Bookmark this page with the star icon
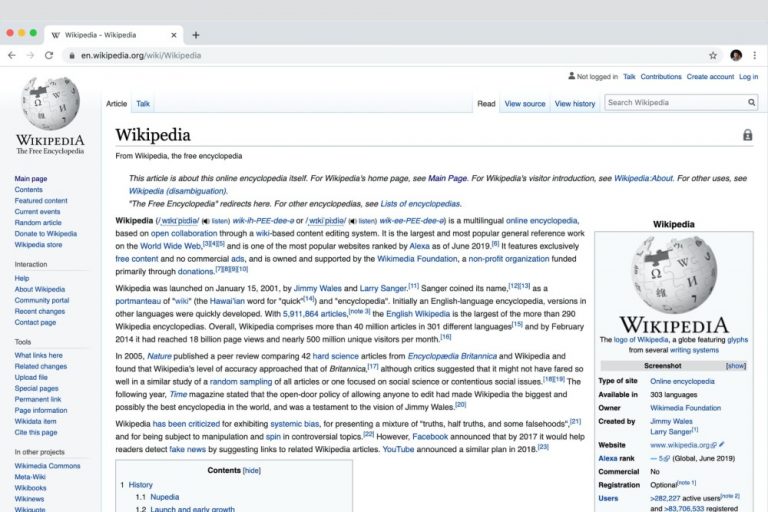The height and width of the screenshot is (512, 768). click(x=713, y=55)
